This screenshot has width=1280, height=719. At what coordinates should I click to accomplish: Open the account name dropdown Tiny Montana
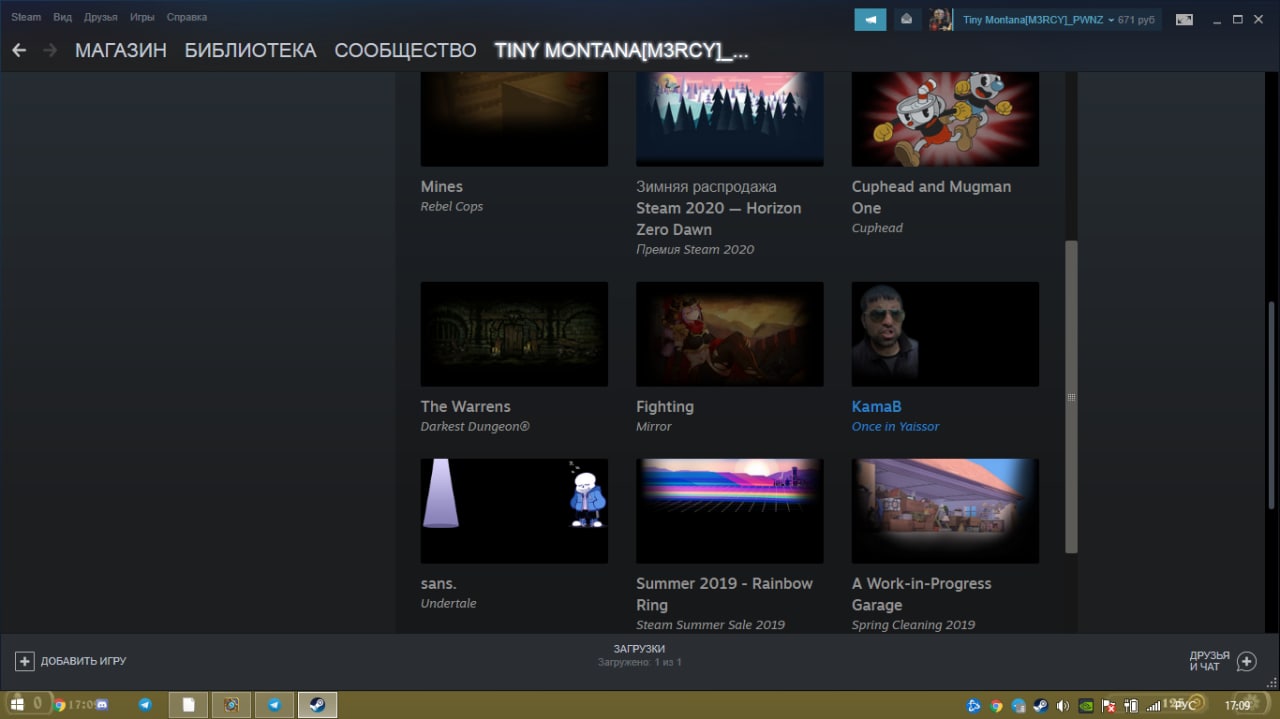(1039, 19)
